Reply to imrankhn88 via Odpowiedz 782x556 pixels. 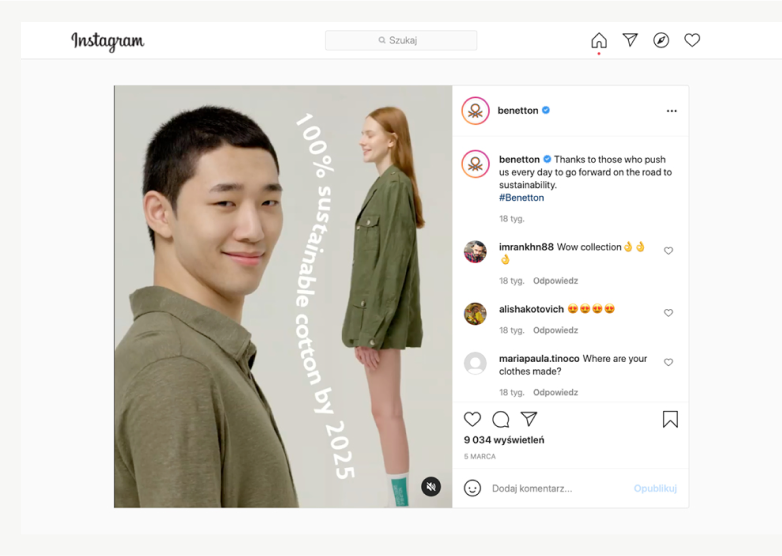pos(556,281)
